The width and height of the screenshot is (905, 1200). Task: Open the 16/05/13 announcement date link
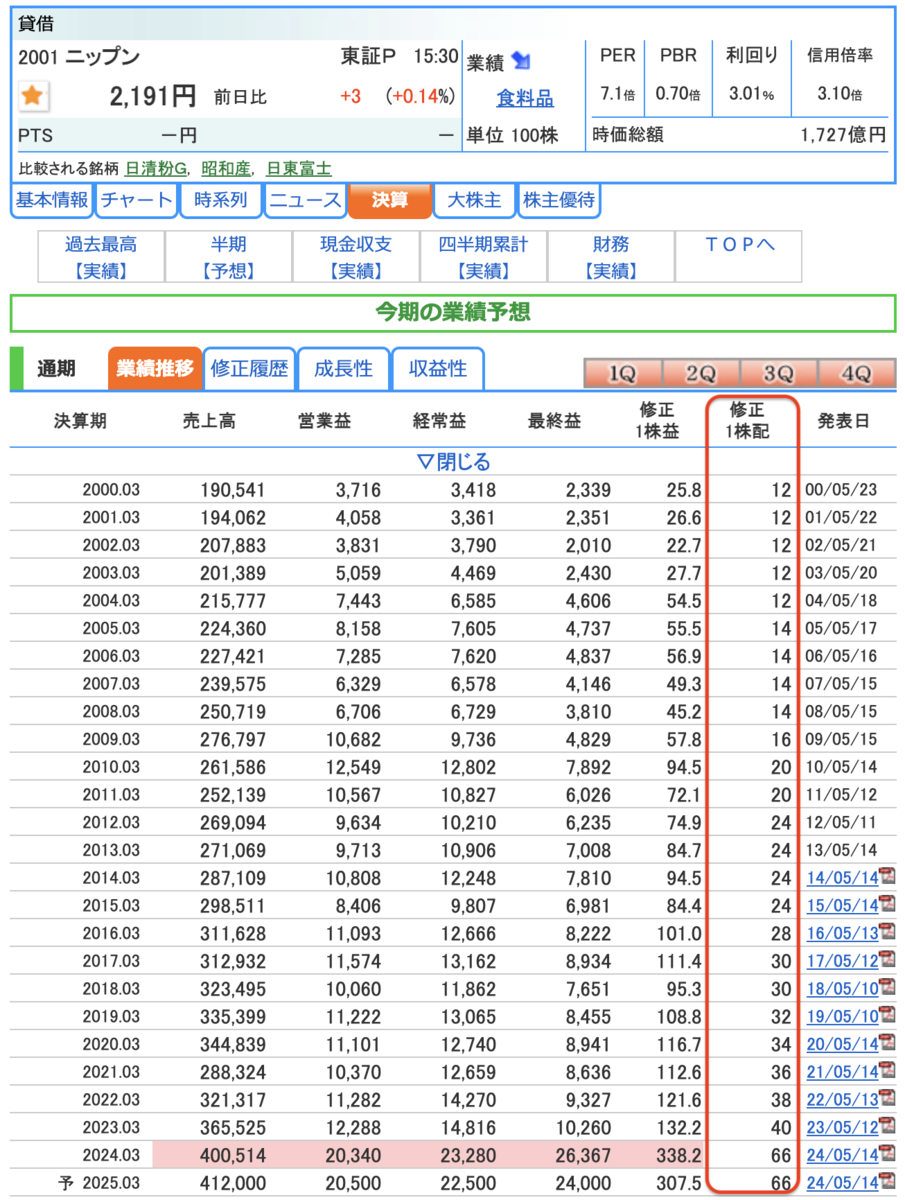tap(842, 934)
